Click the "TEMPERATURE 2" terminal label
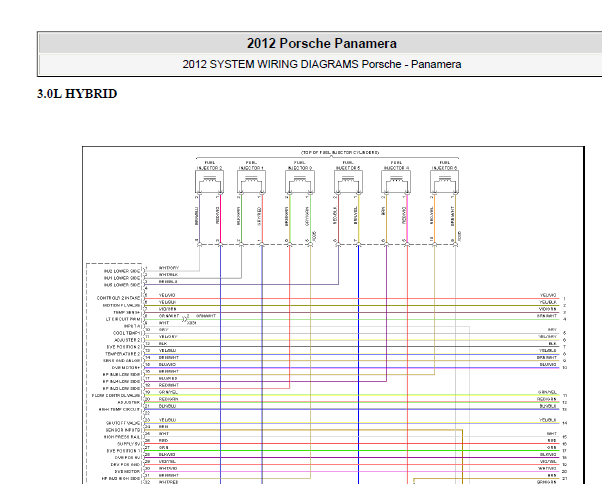This screenshot has height=484, width=602. (x=123, y=354)
